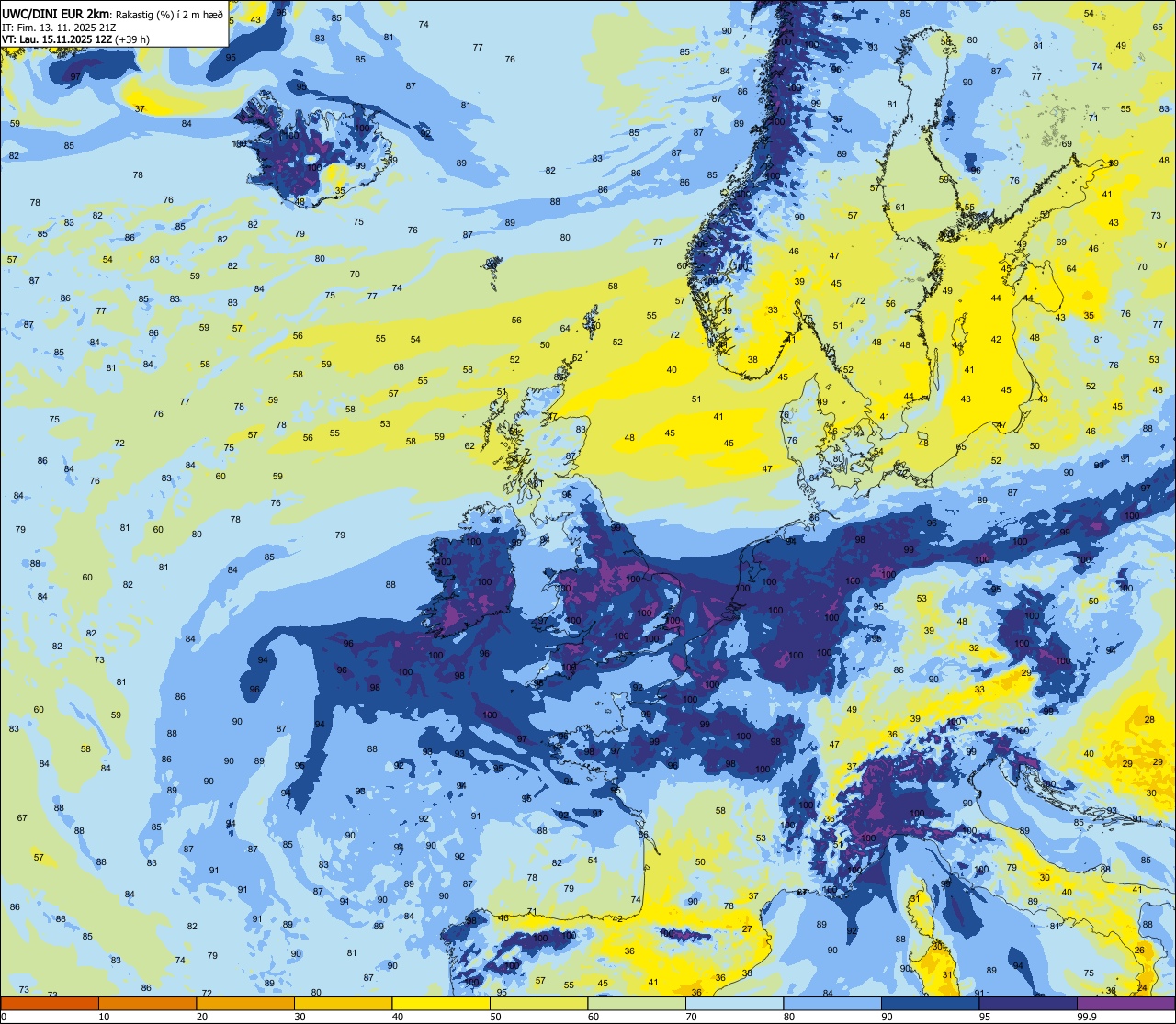Click the legend tick label '80'

pyautogui.click(x=789, y=1017)
